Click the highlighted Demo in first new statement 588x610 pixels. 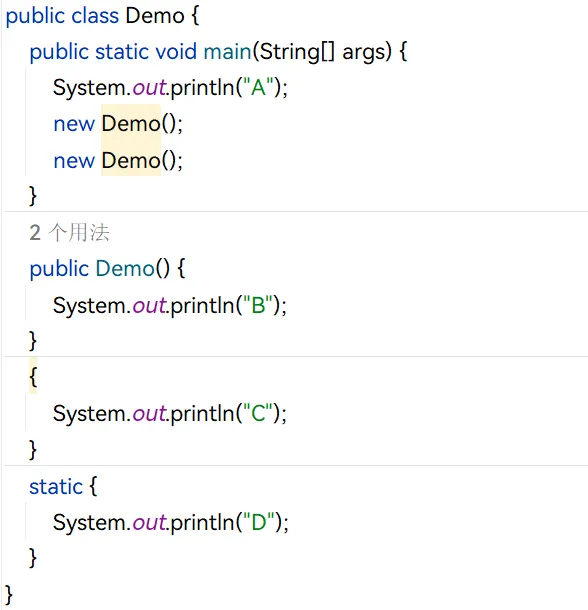[131, 124]
